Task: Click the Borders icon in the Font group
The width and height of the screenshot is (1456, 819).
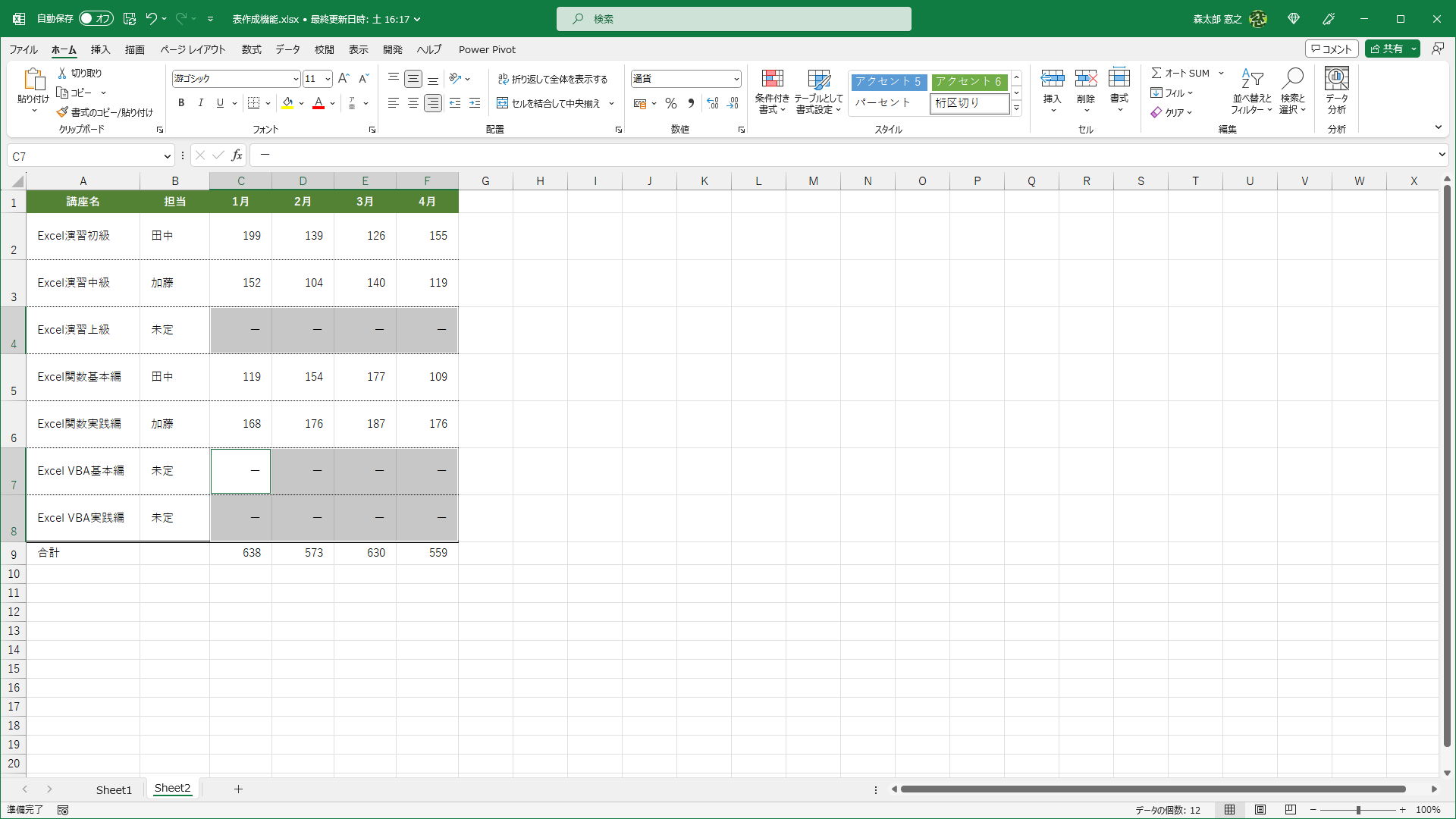Action: [x=254, y=103]
